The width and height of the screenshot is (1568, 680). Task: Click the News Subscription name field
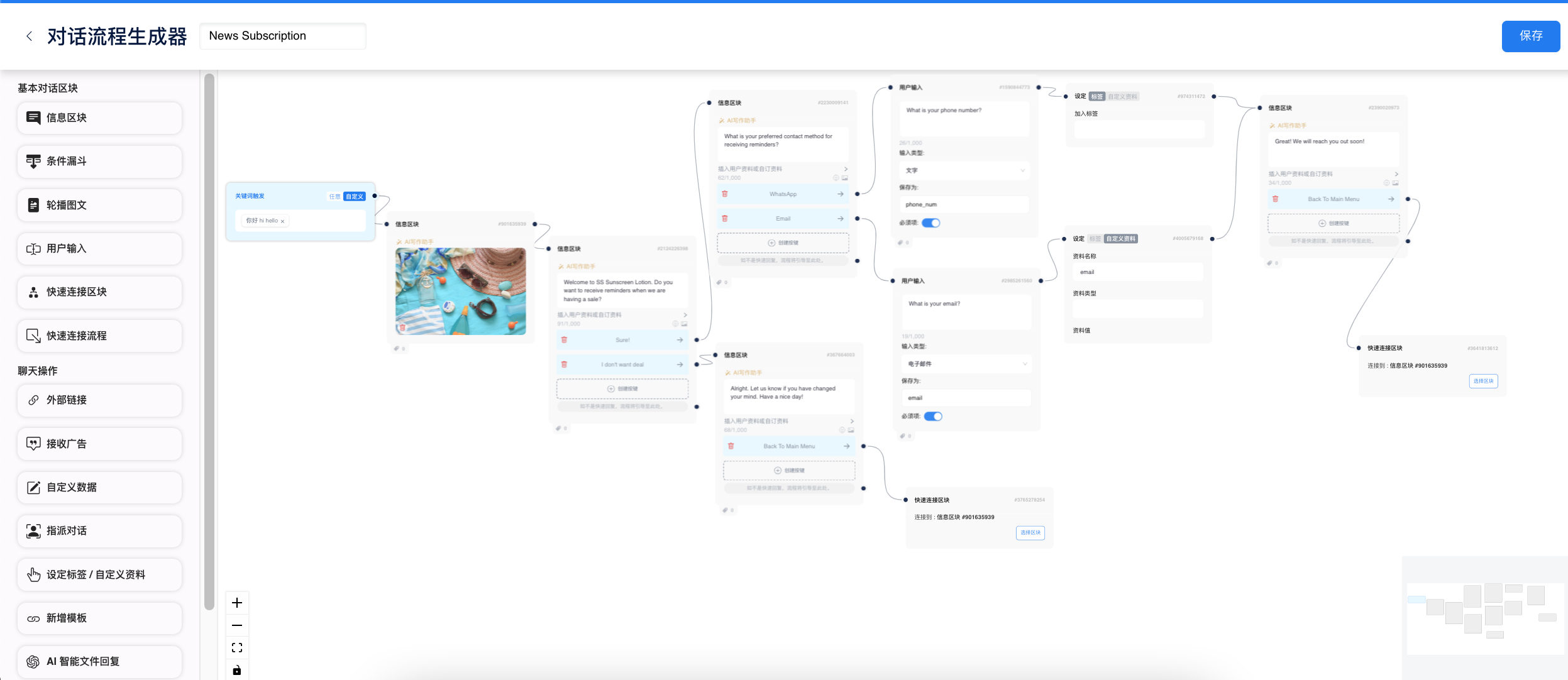[283, 36]
